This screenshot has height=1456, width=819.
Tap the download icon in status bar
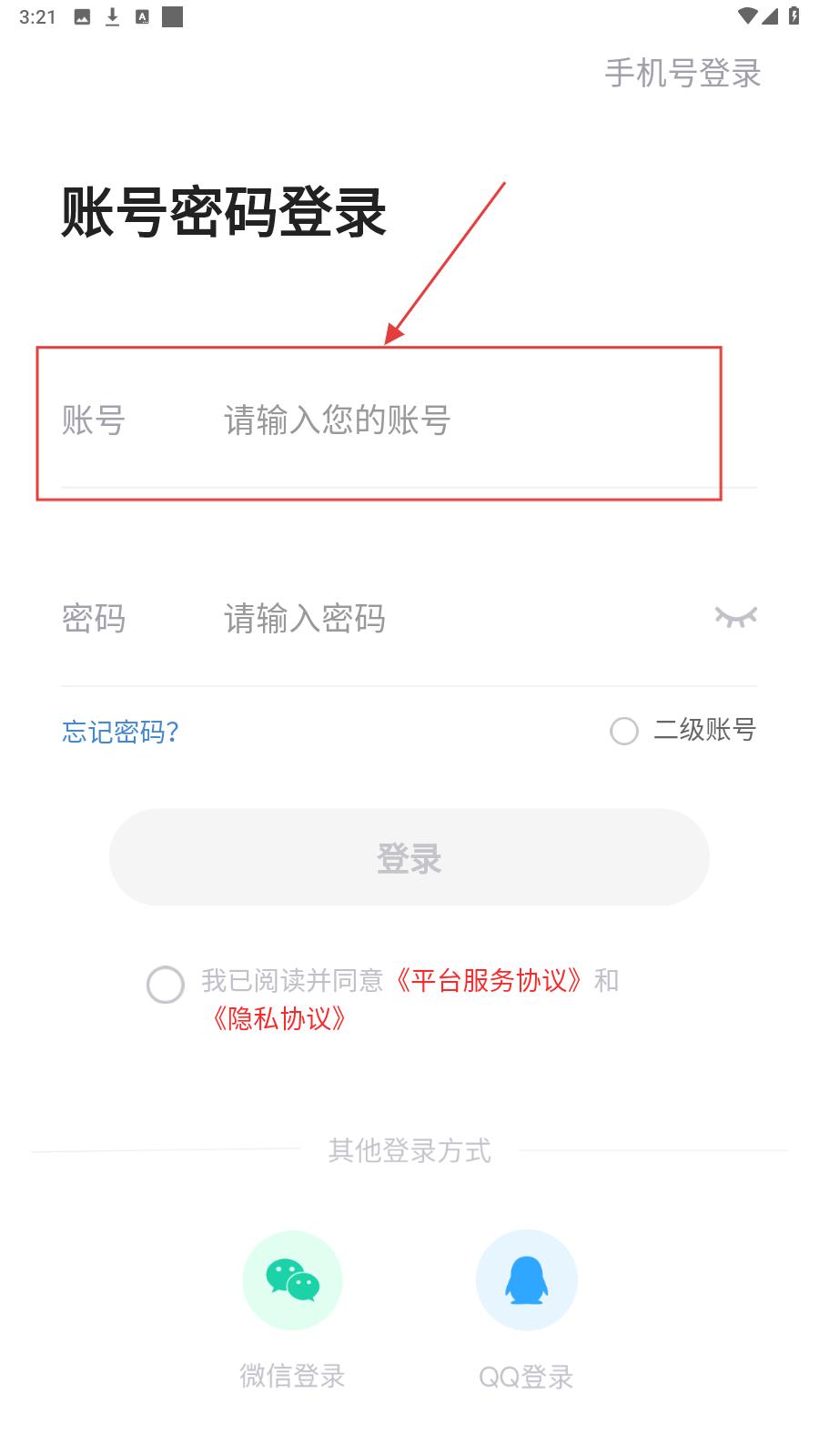pos(112,17)
